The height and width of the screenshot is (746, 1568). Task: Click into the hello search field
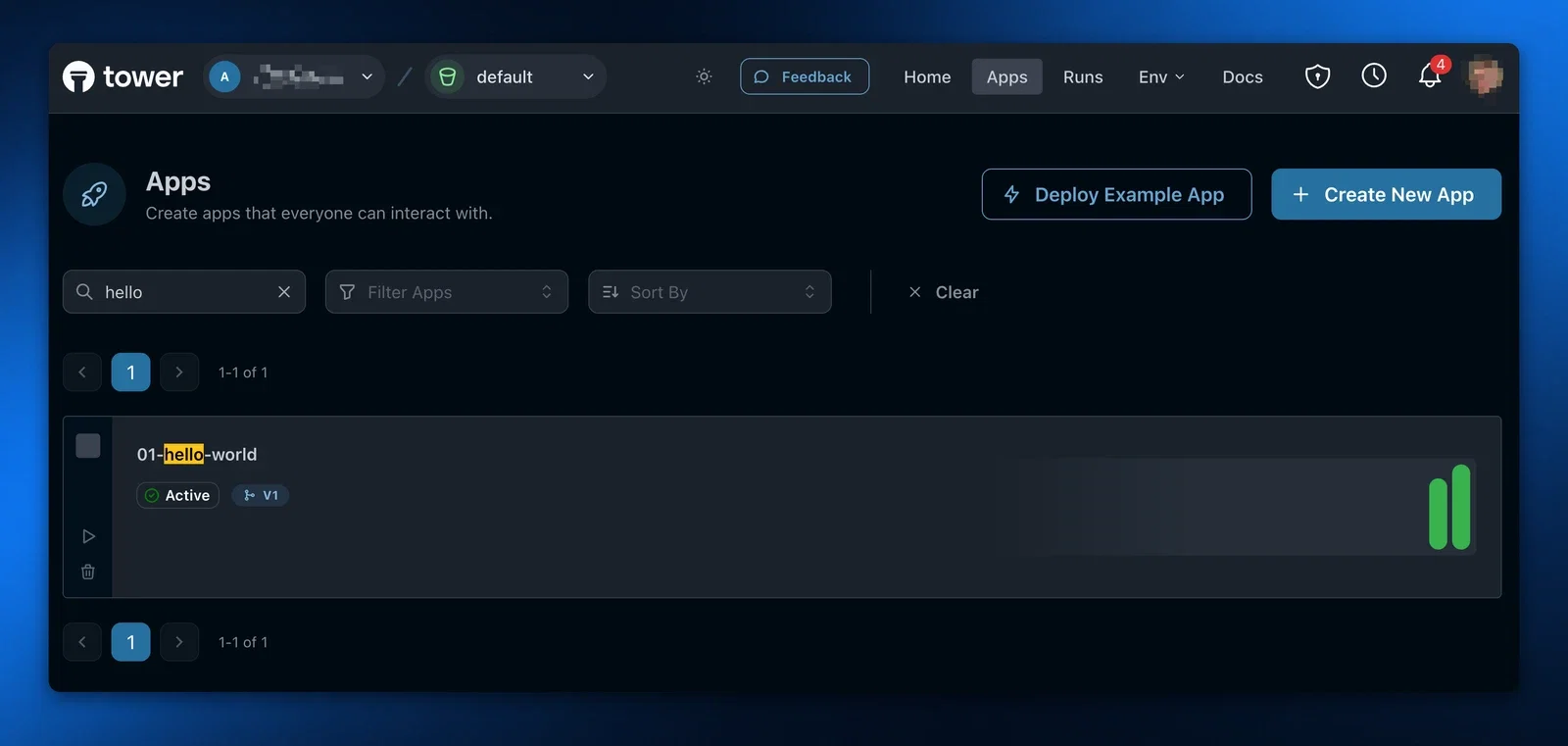coord(184,292)
